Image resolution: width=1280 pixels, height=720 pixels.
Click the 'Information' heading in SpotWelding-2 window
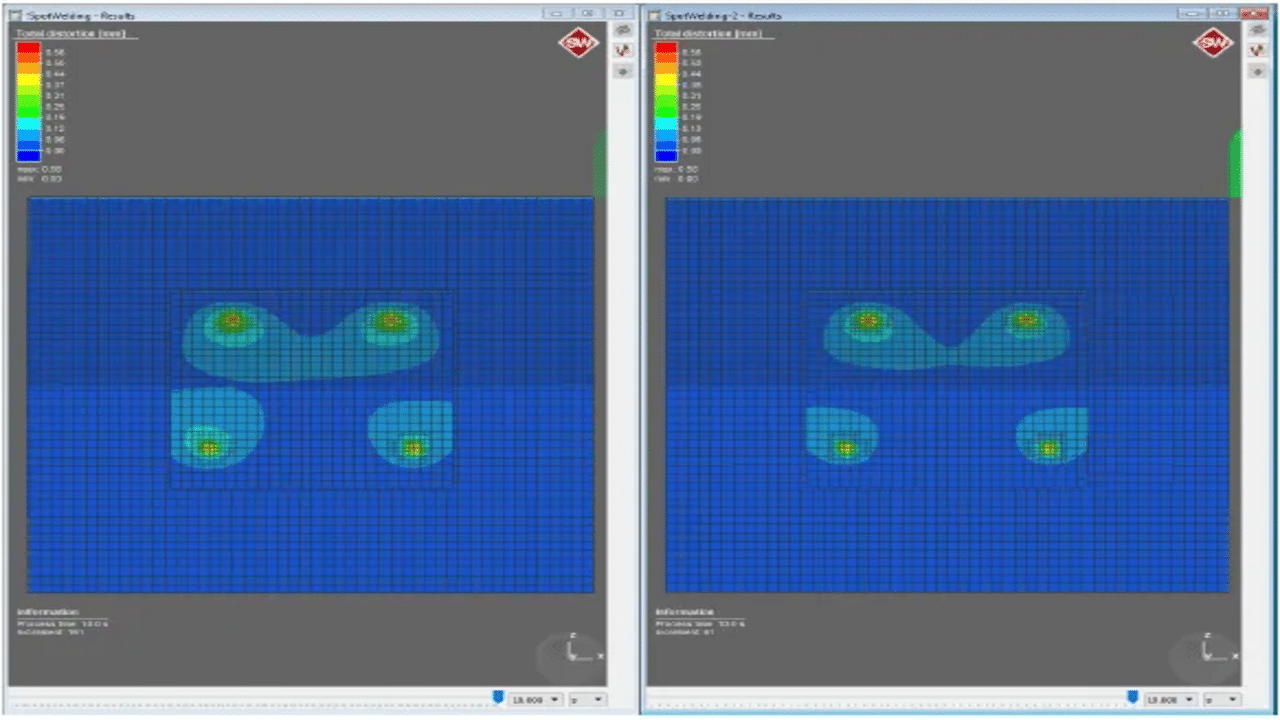pyautogui.click(x=685, y=611)
